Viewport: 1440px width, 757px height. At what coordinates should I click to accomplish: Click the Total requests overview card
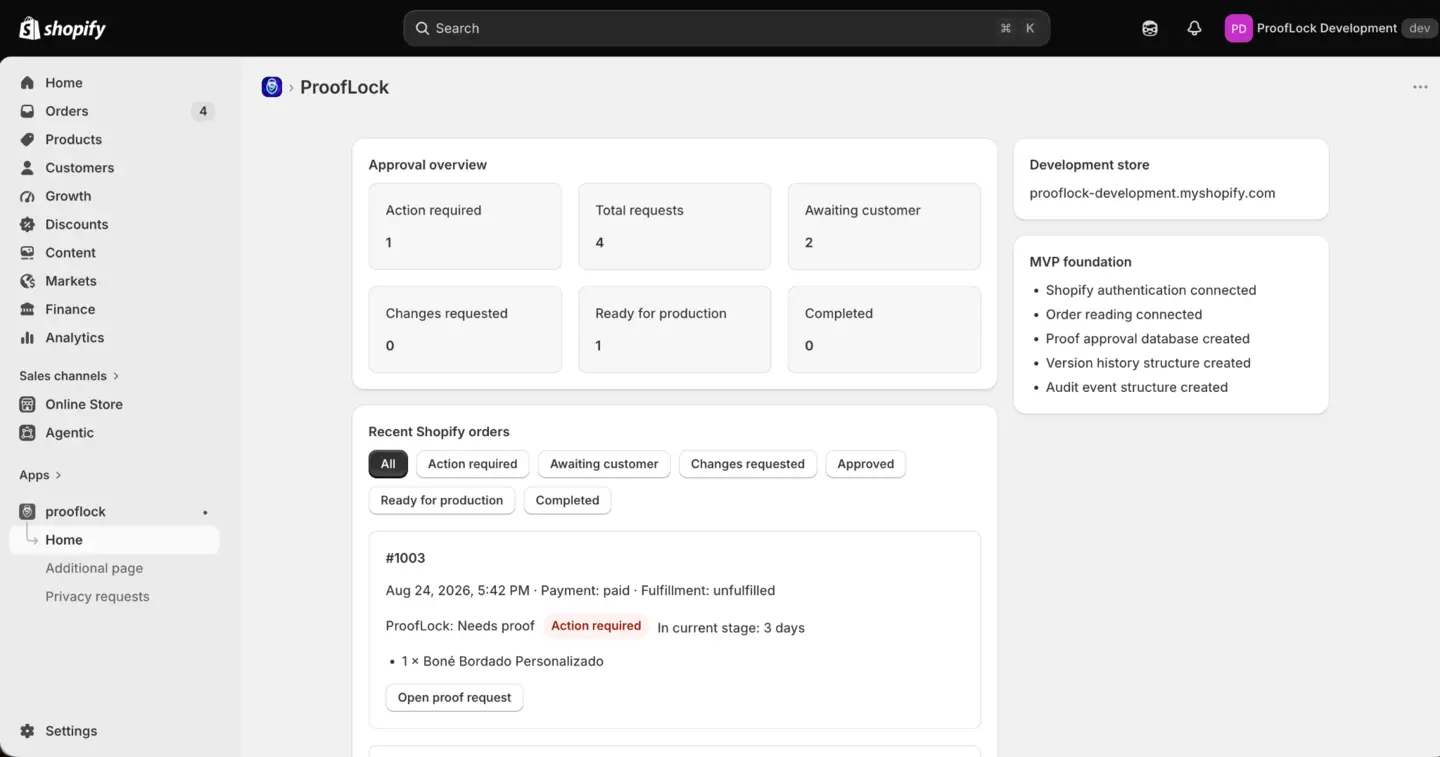[675, 226]
